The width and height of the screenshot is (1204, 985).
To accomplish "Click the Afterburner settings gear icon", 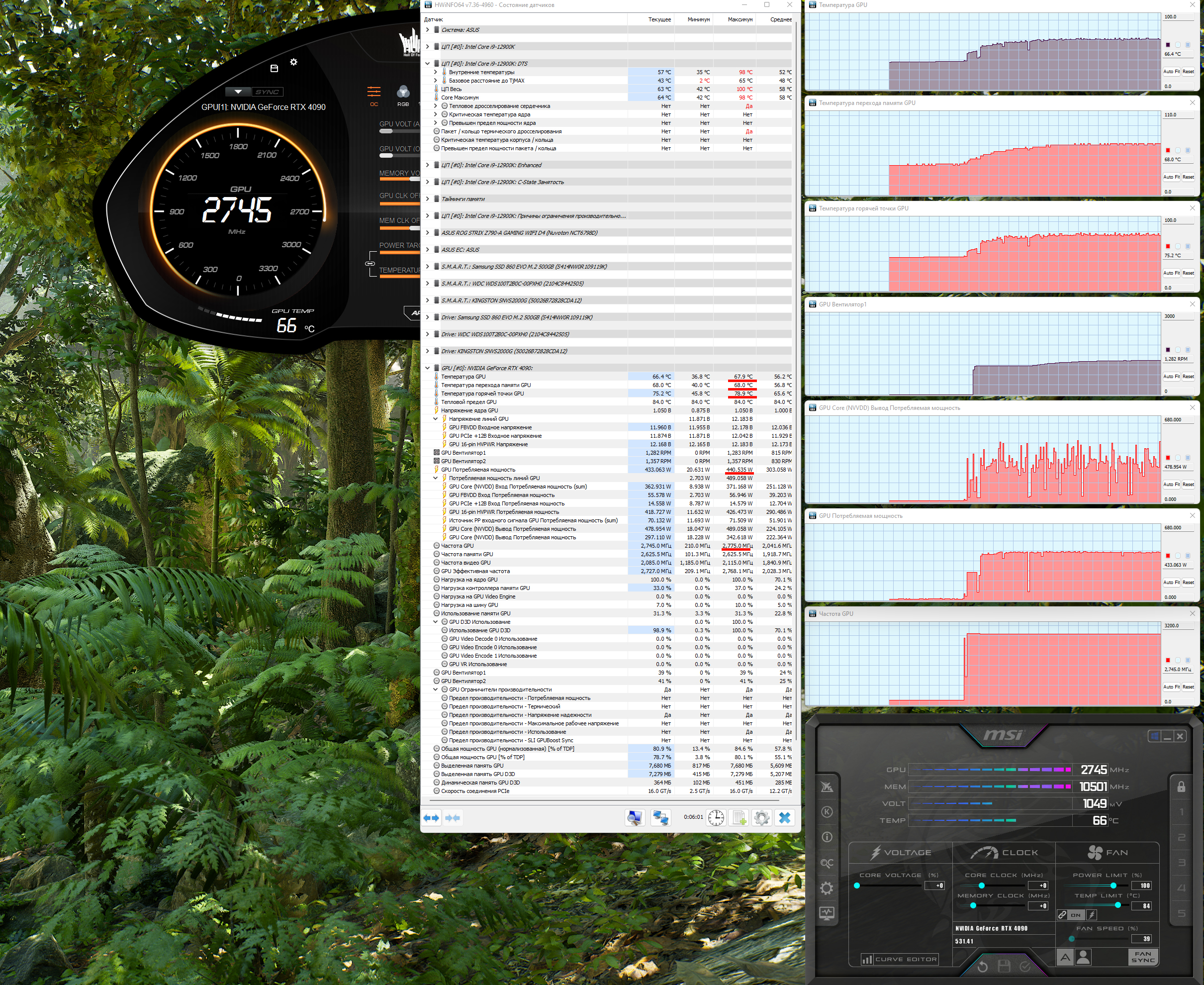I will click(827, 888).
